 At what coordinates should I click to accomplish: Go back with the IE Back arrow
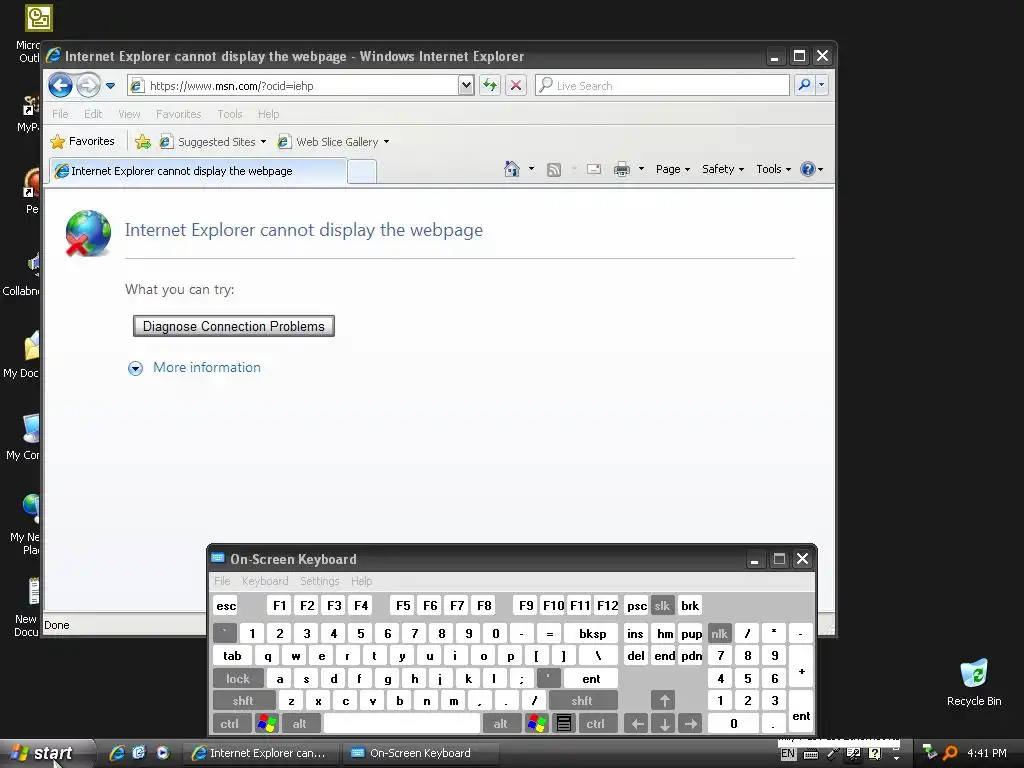60,85
